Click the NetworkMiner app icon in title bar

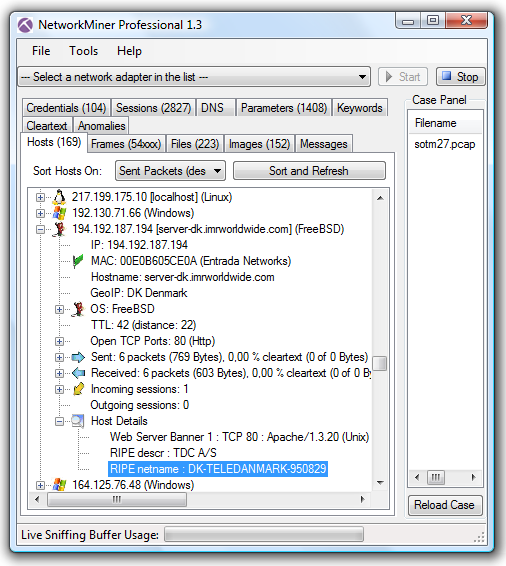click(x=25, y=25)
